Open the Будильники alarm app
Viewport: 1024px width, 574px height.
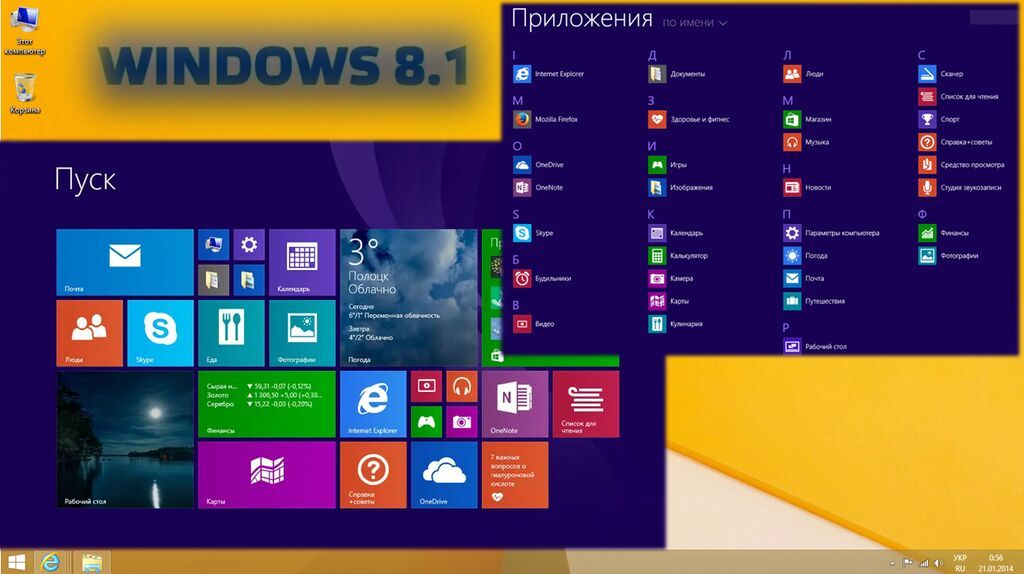tap(542, 279)
